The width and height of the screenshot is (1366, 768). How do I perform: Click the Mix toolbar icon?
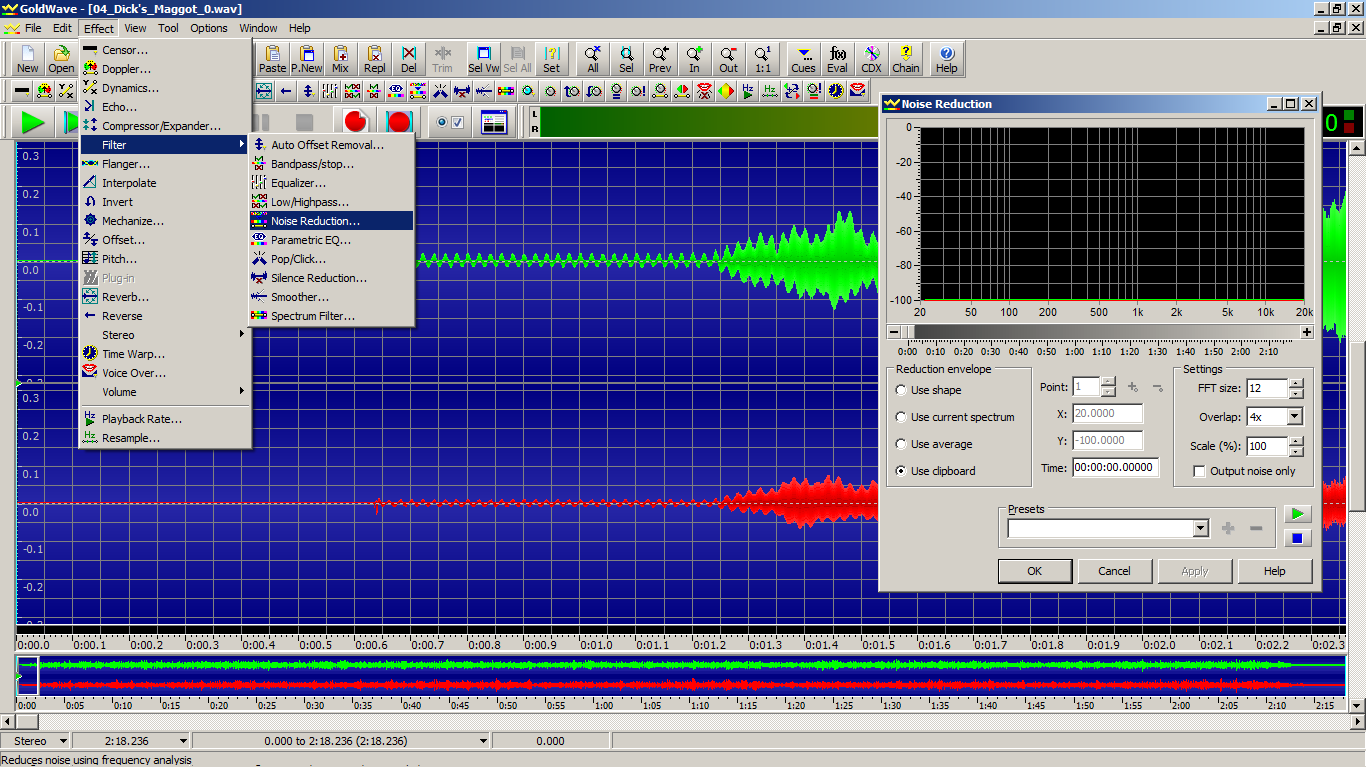point(340,59)
